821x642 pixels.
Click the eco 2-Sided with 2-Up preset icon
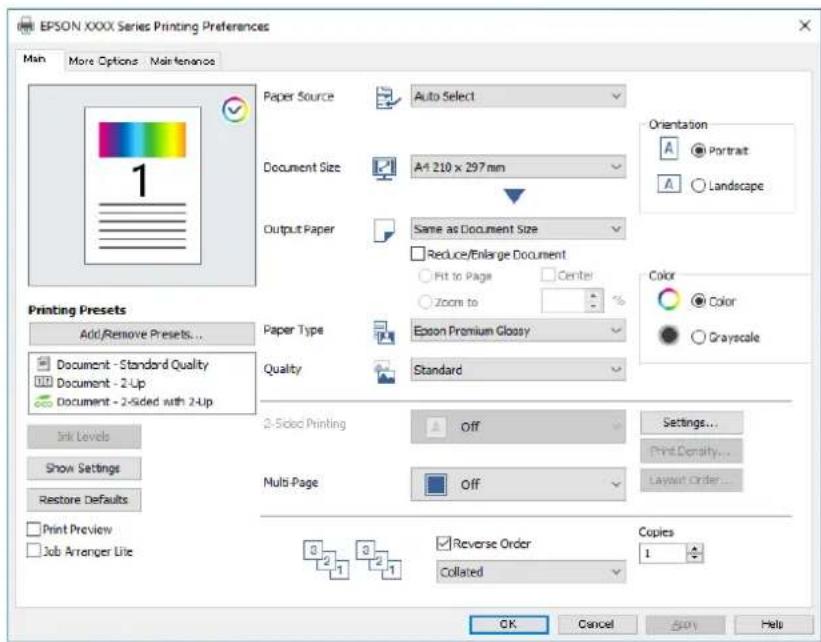click(x=43, y=402)
